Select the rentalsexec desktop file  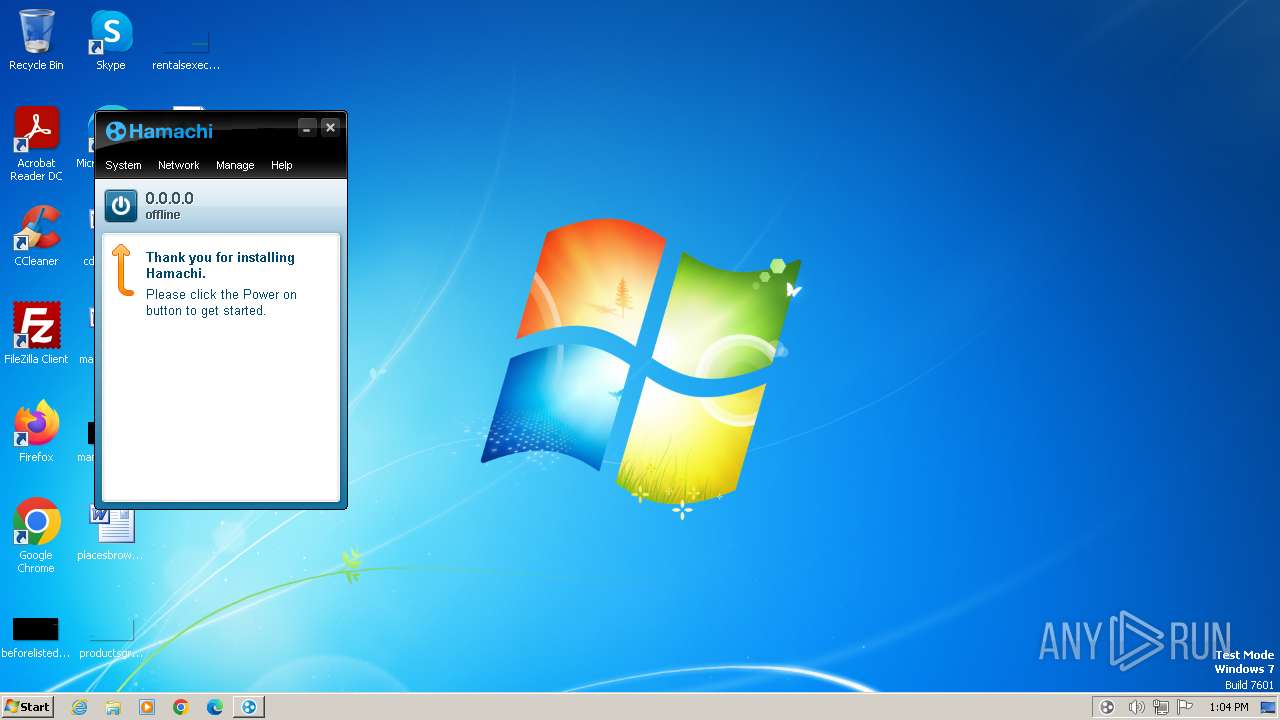point(186,48)
